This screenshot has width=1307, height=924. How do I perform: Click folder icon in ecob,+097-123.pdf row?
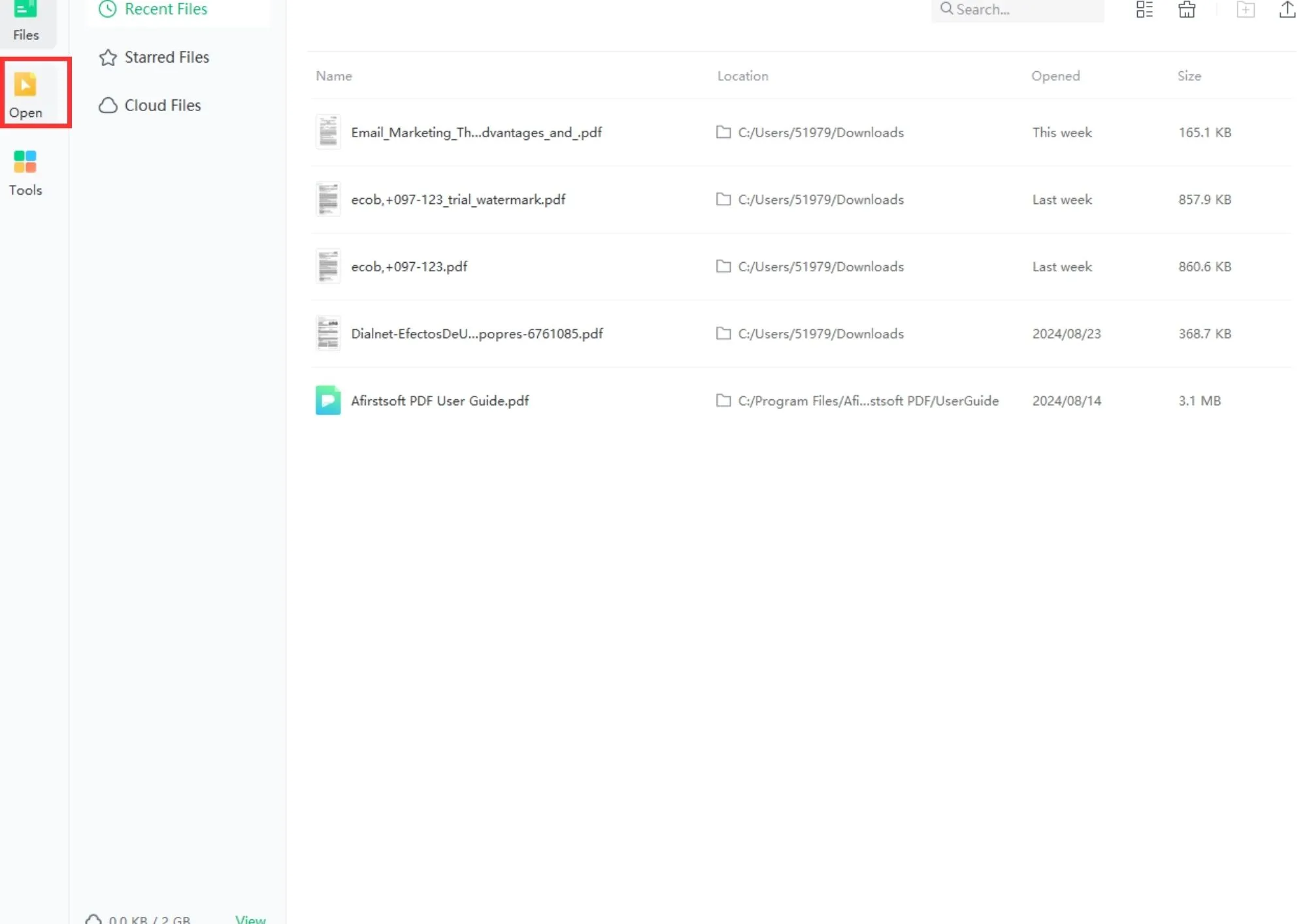pos(723,266)
